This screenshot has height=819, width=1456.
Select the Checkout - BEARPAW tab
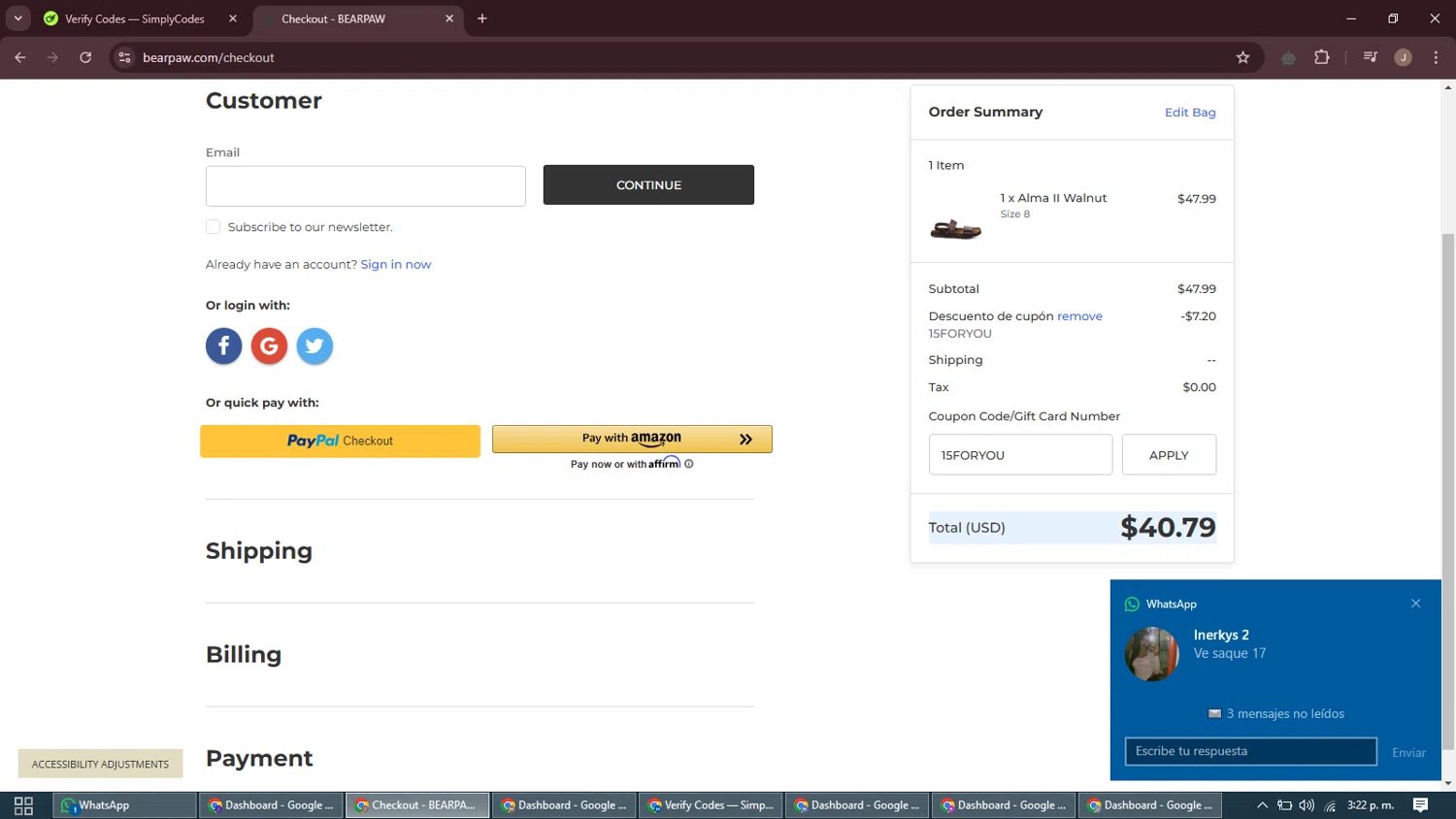pos(358,18)
